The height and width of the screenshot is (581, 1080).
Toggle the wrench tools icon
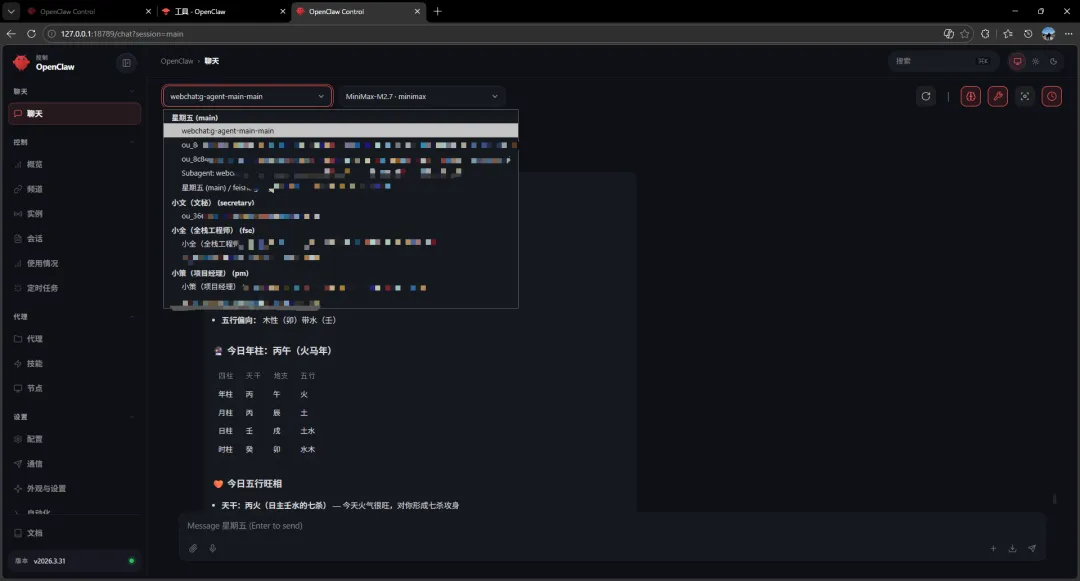(x=997, y=96)
